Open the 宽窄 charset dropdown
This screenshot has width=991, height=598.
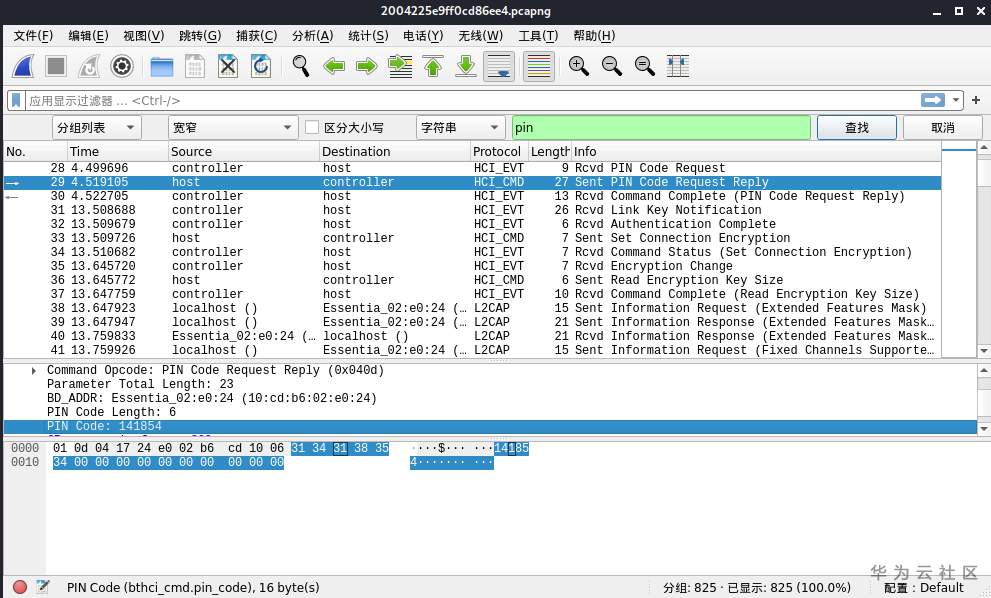pyautogui.click(x=233, y=128)
